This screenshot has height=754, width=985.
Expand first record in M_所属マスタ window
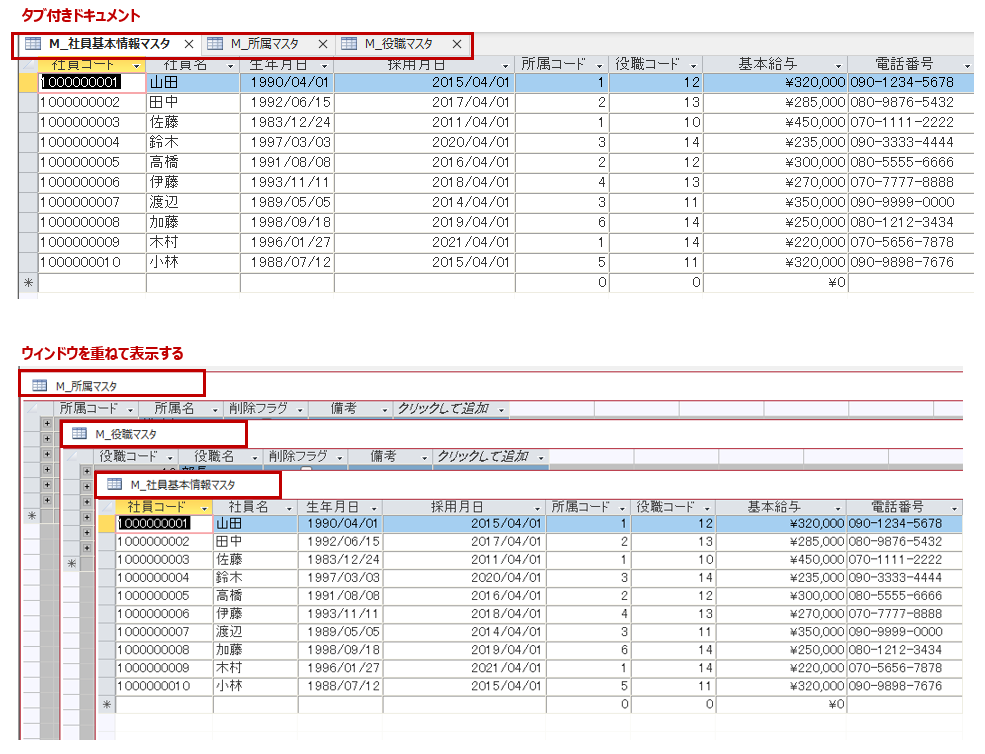pos(46,425)
